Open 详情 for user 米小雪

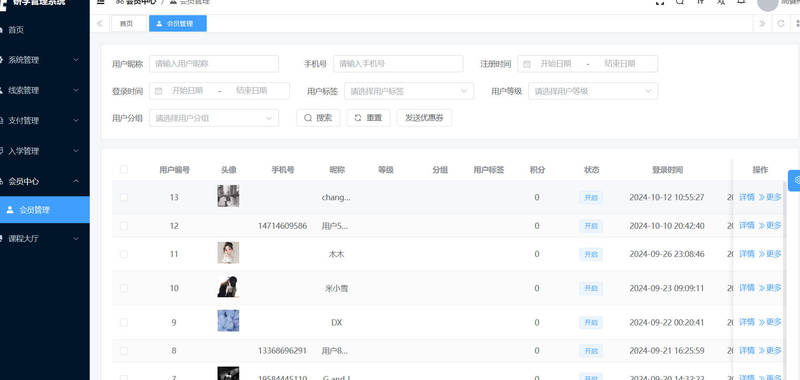(747, 288)
